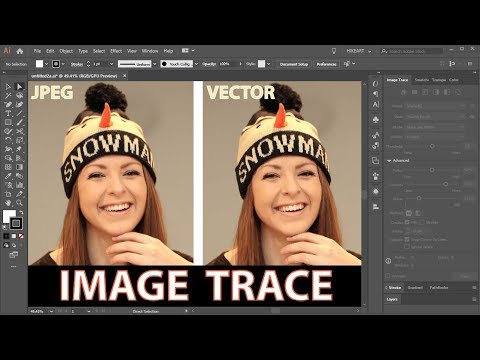
Task: Collapse the Advanced section
Action: click(x=389, y=161)
